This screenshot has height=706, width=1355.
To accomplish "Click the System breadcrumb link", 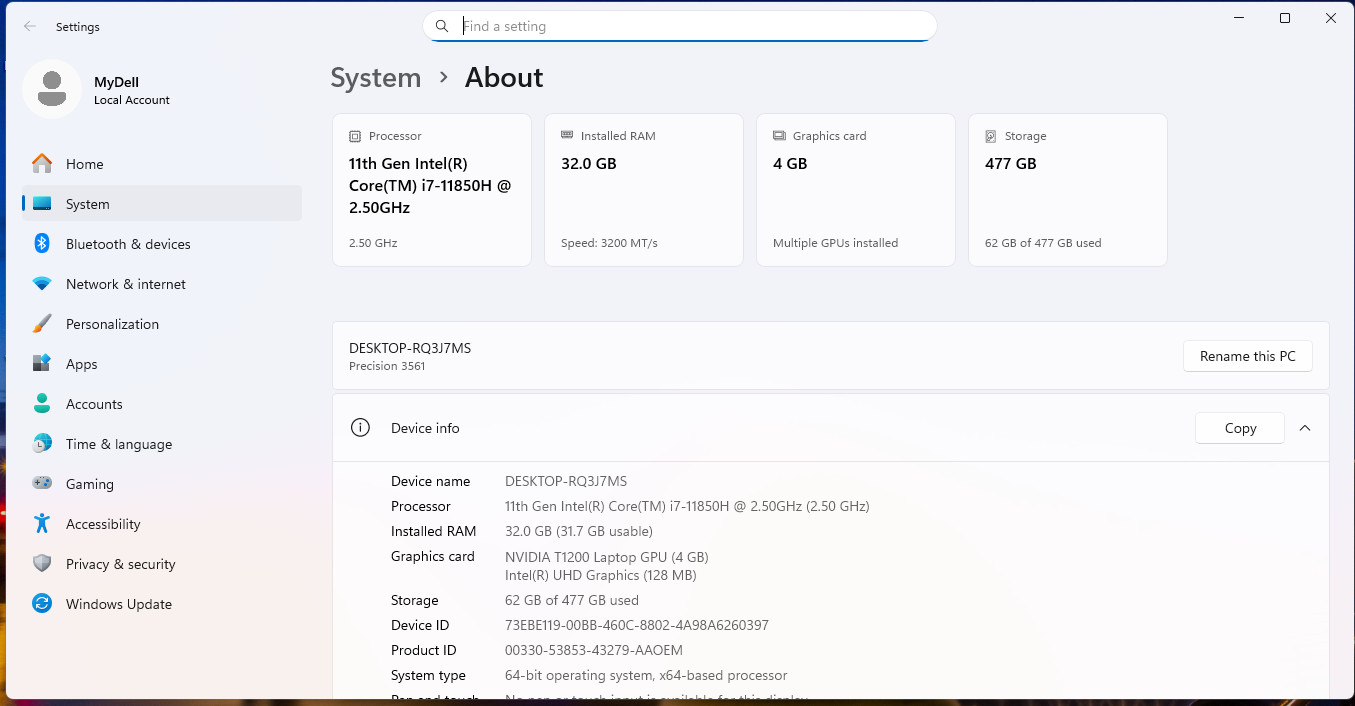I will [x=376, y=78].
